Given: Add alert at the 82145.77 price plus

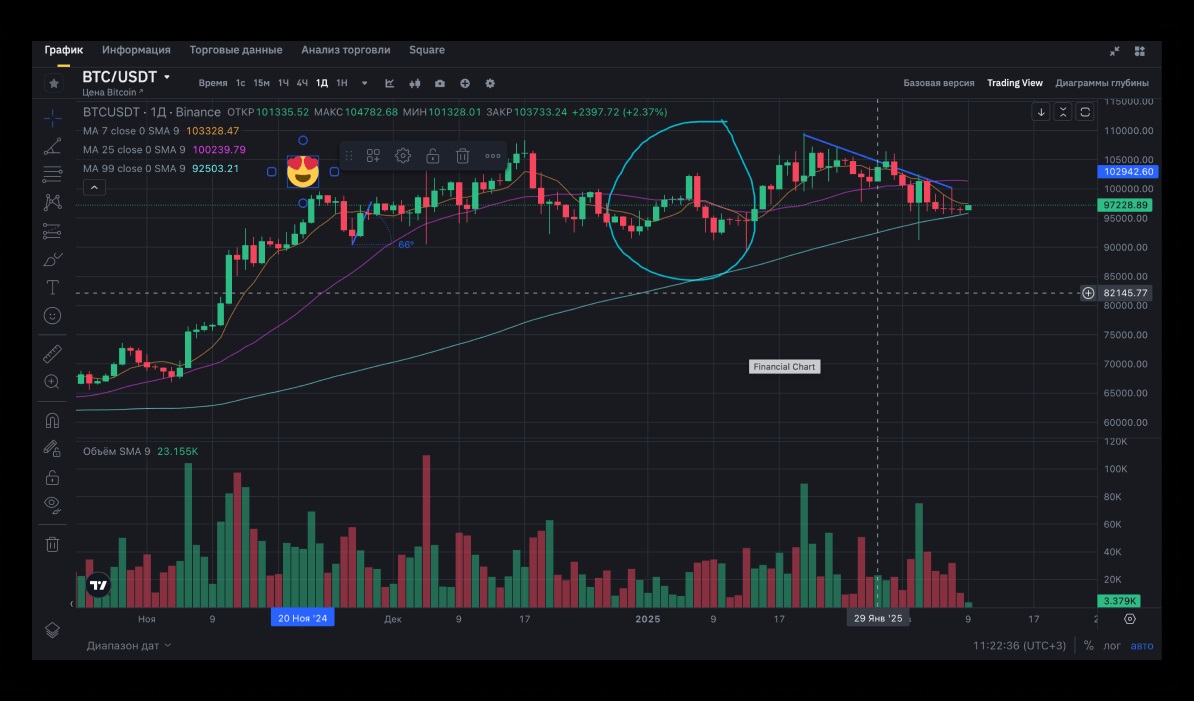Looking at the screenshot, I should 1088,293.
